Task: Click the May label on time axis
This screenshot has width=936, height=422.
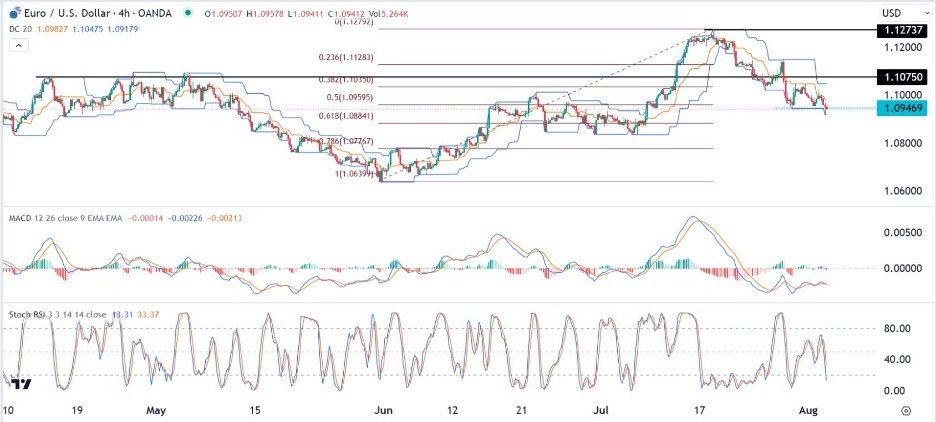Action: coord(156,411)
